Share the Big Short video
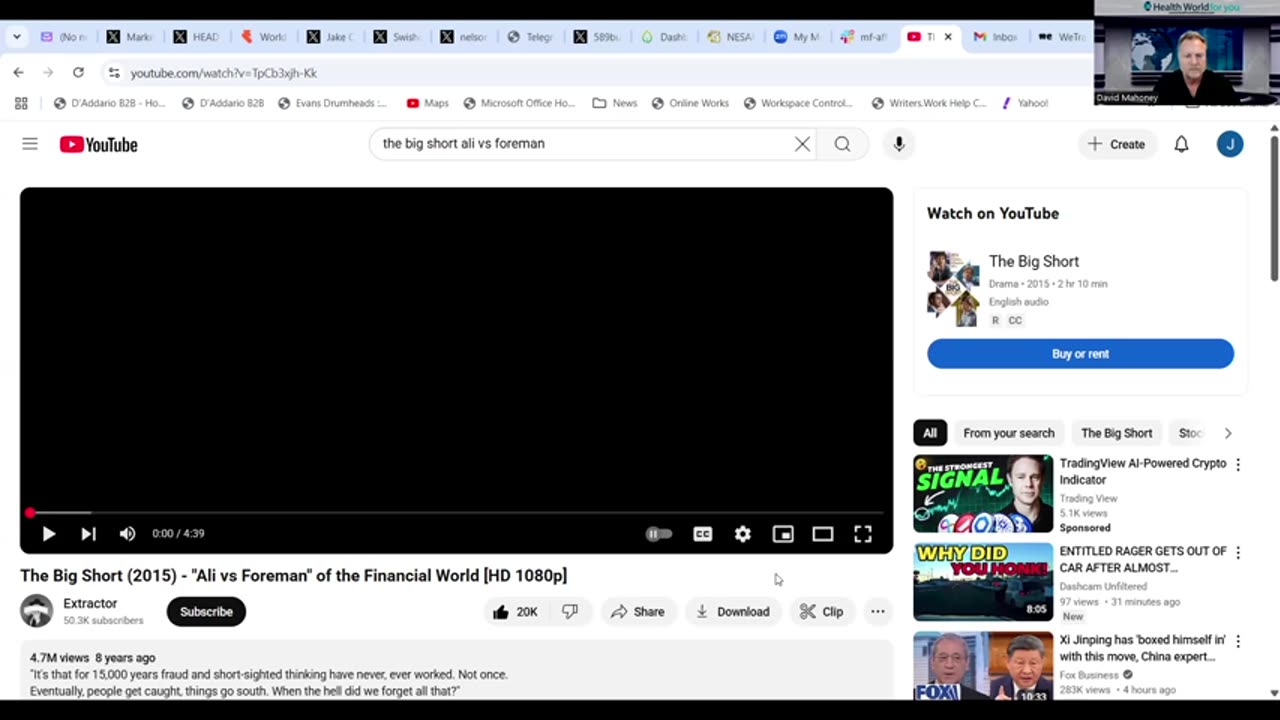The image size is (1280, 720). tap(637, 612)
